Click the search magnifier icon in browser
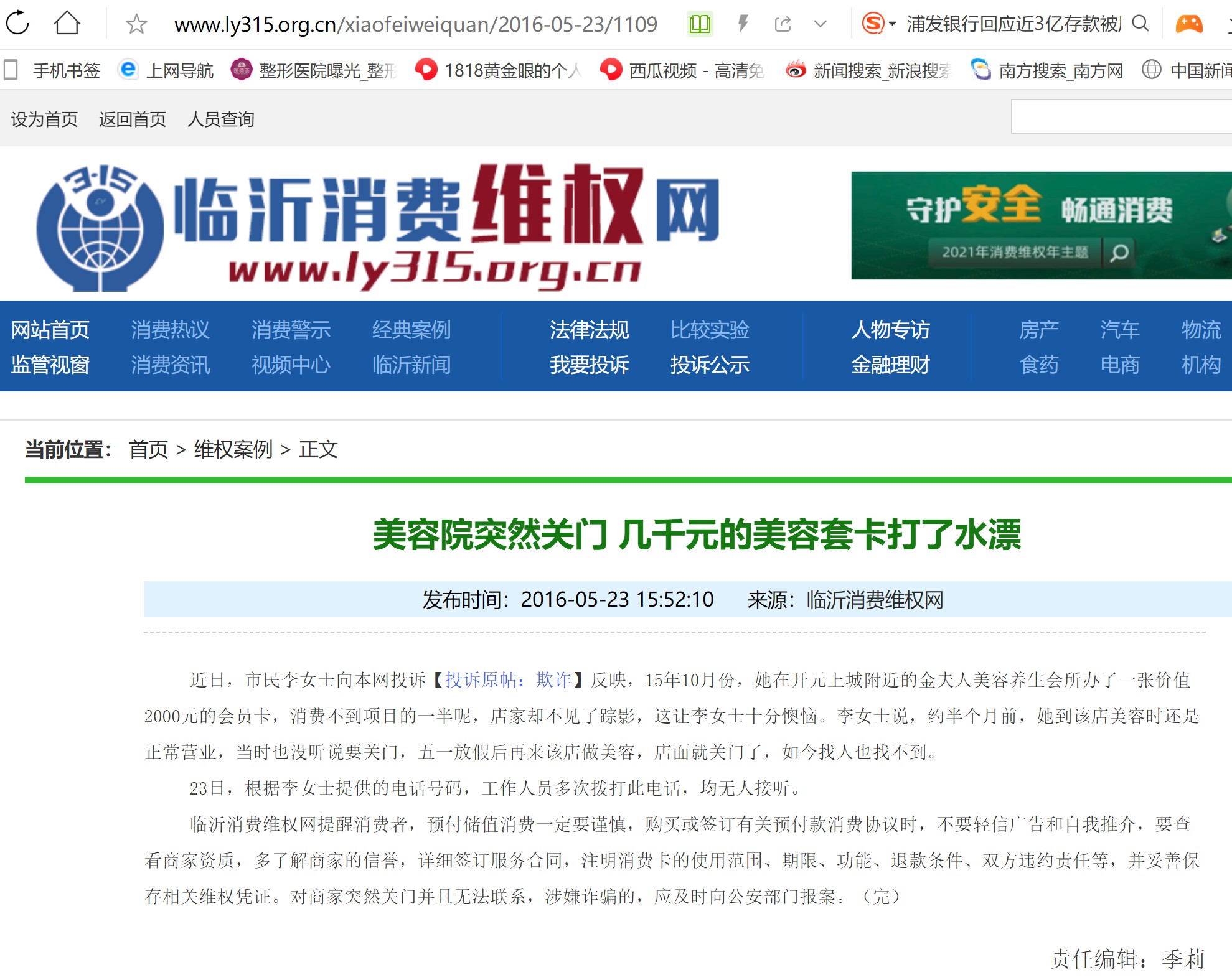Image resolution: width=1232 pixels, height=980 pixels. [1140, 24]
